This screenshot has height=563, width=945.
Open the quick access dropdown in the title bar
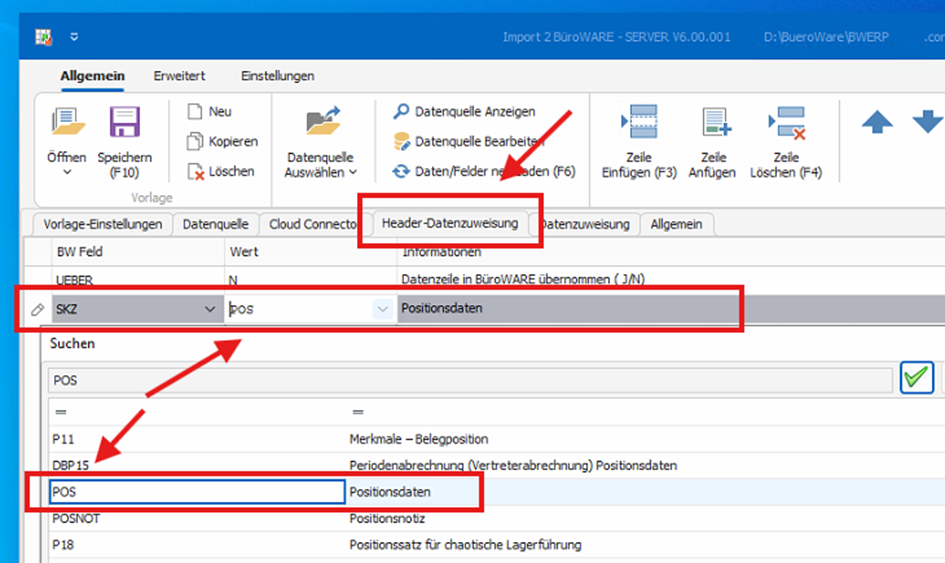click(74, 37)
